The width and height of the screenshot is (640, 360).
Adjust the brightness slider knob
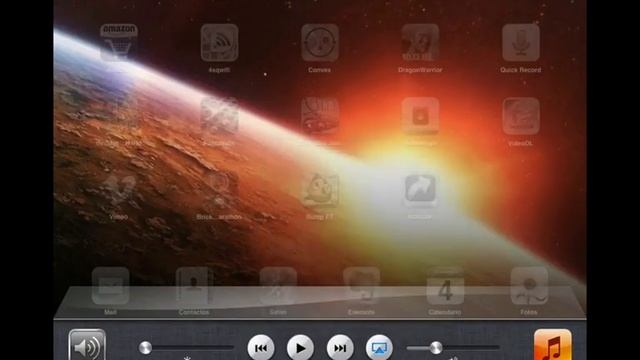(x=145, y=348)
